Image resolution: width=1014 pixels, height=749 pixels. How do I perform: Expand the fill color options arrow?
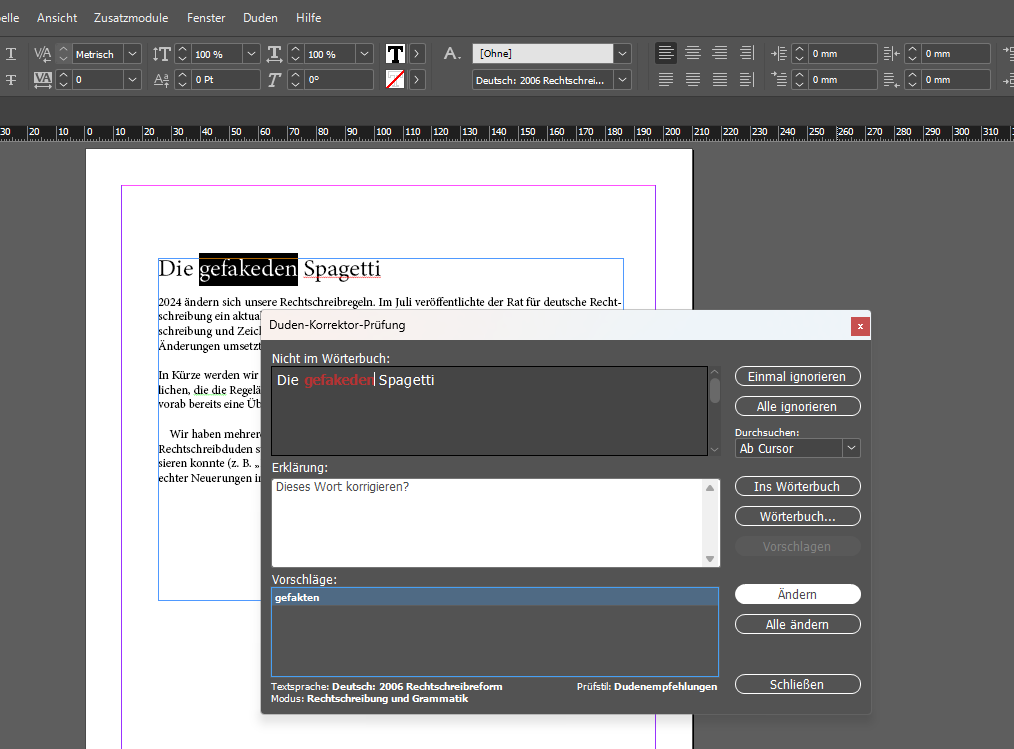point(417,54)
